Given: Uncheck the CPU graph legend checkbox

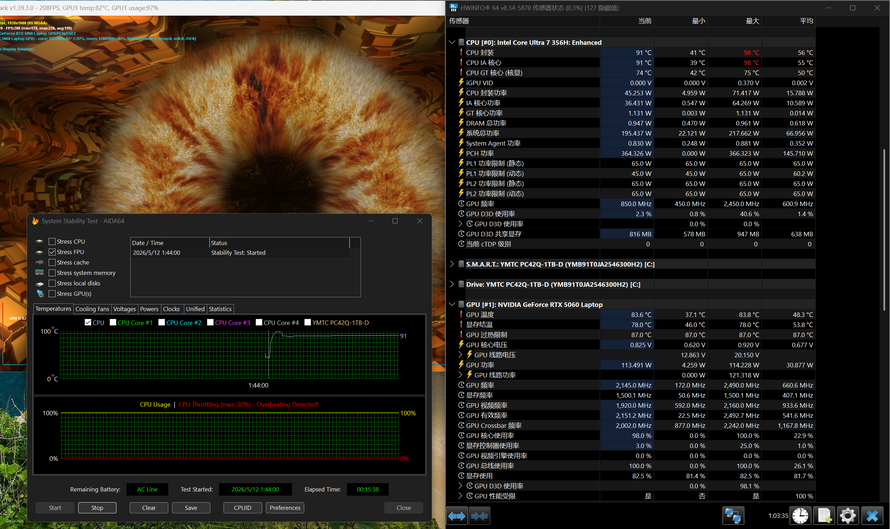Looking at the screenshot, I should tap(88, 322).
